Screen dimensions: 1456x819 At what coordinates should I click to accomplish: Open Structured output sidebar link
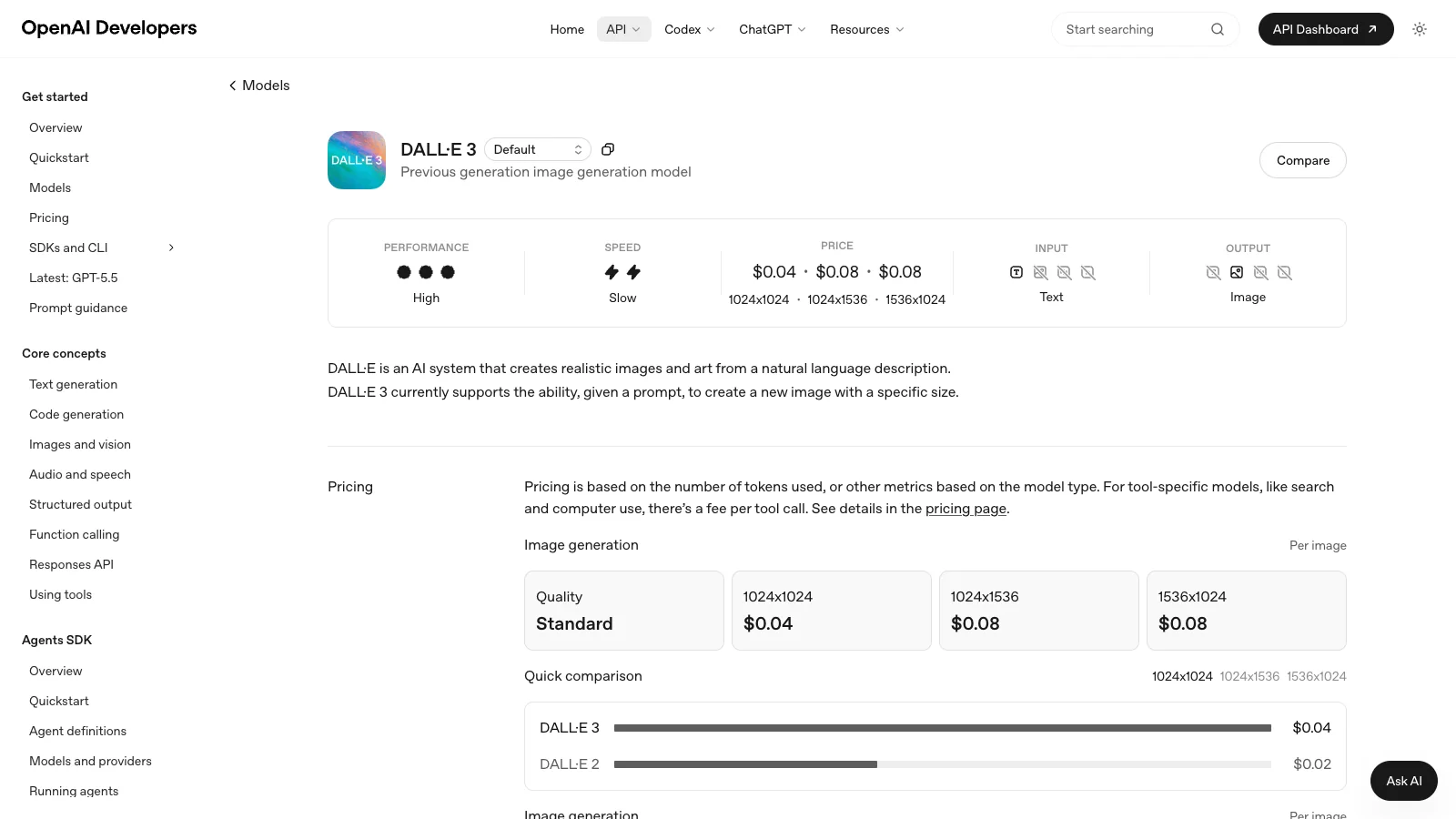(x=80, y=504)
